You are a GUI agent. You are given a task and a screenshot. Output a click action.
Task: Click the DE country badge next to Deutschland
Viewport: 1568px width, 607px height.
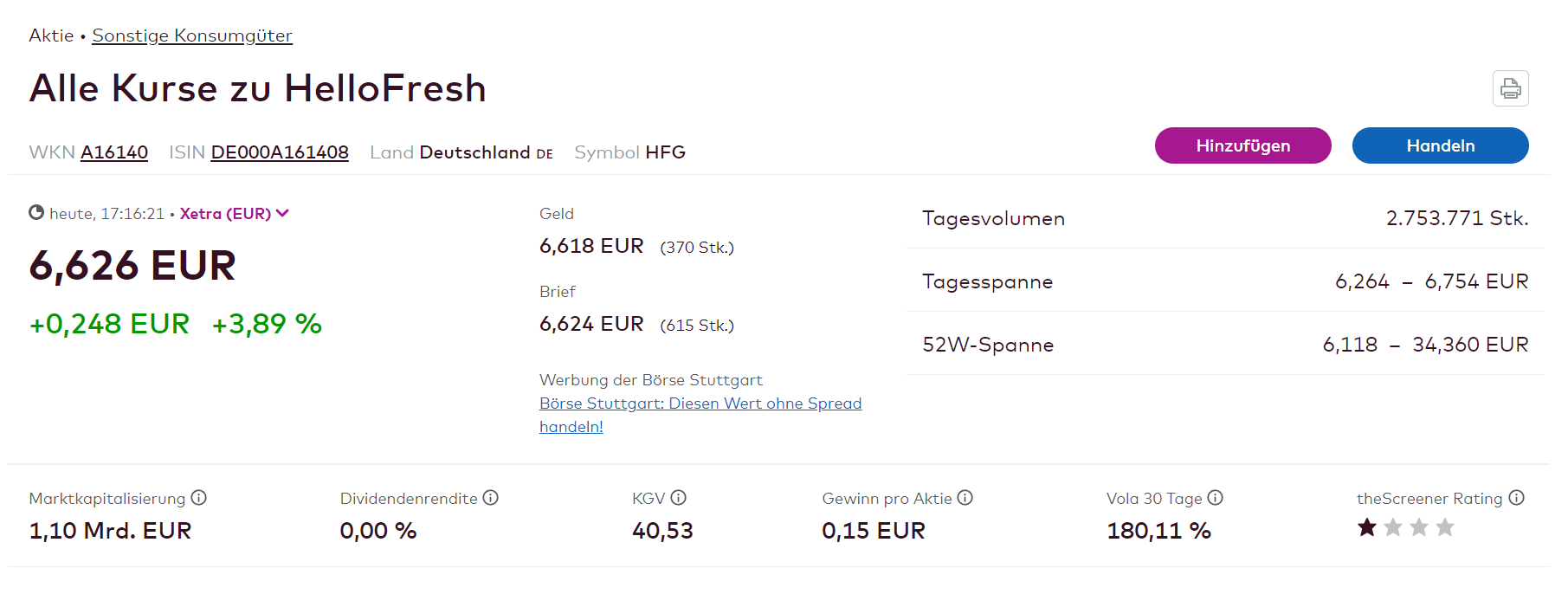(x=545, y=152)
